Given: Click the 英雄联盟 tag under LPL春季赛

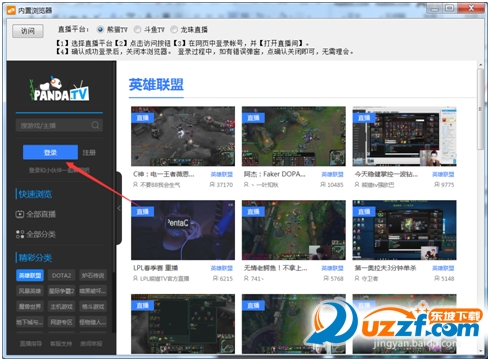Looking at the screenshot, I should 222,268.
